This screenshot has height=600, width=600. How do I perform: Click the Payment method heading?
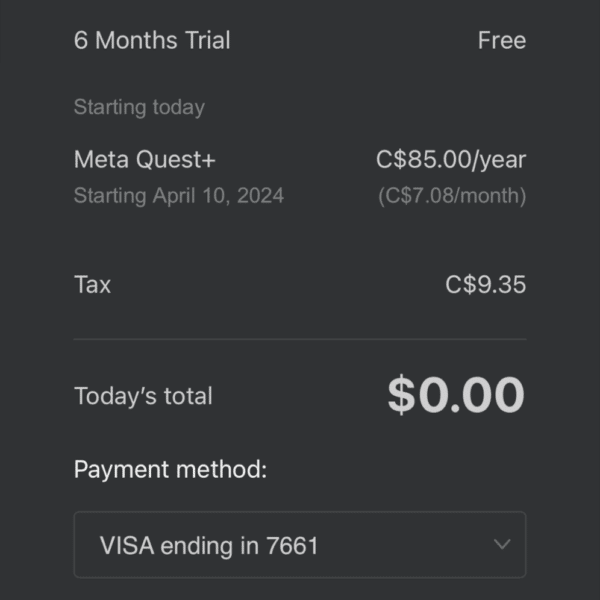(x=170, y=470)
